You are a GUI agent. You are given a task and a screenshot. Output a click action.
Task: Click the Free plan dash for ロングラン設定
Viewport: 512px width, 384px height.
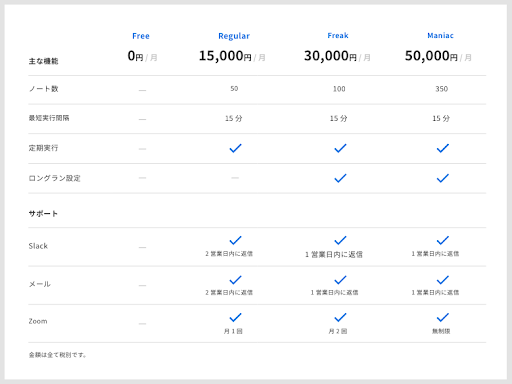pos(142,178)
